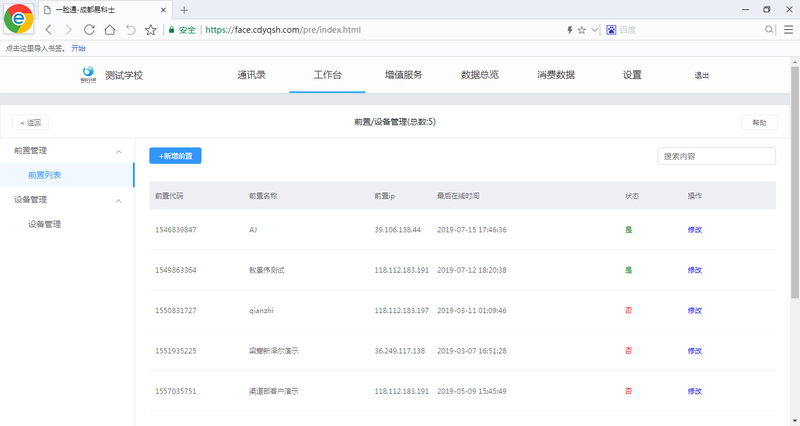Screen dimensions: 800x426
Task: Click the search magnifier icon in toolbar
Action: pos(769,30)
